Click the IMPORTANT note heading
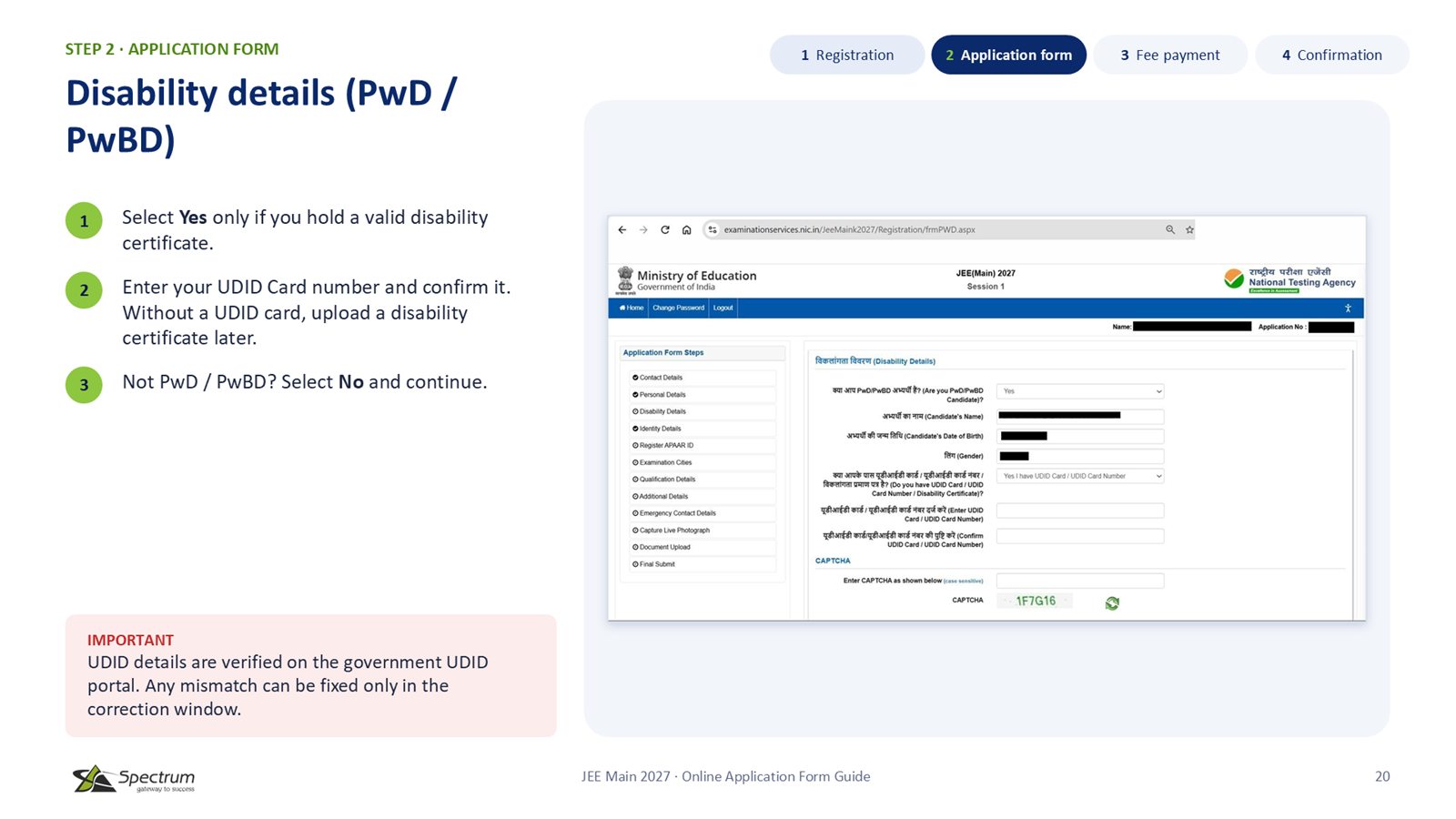1456x819 pixels. pyautogui.click(x=130, y=640)
